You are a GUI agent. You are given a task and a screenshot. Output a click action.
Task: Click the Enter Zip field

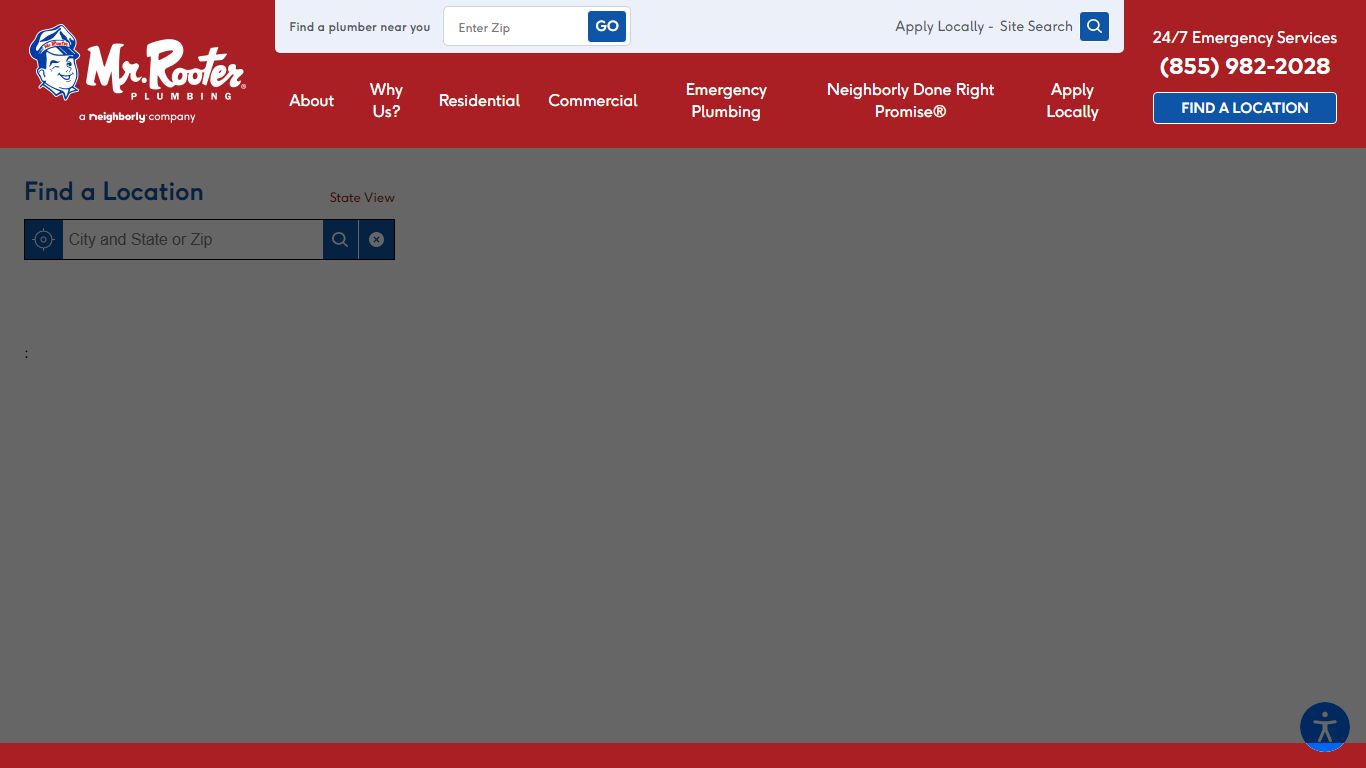point(516,27)
